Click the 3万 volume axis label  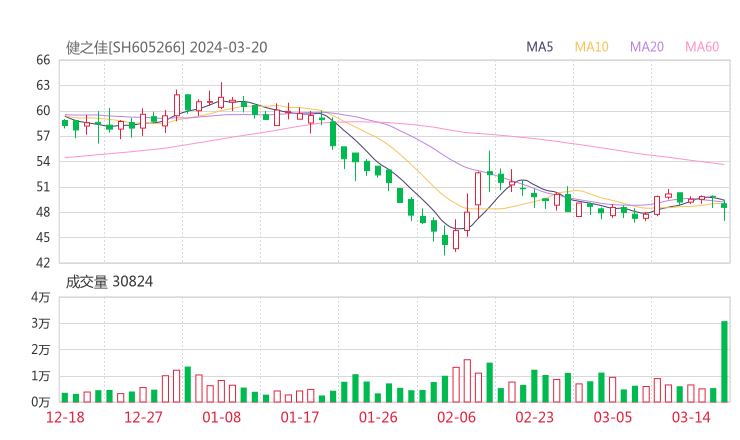(x=41, y=323)
